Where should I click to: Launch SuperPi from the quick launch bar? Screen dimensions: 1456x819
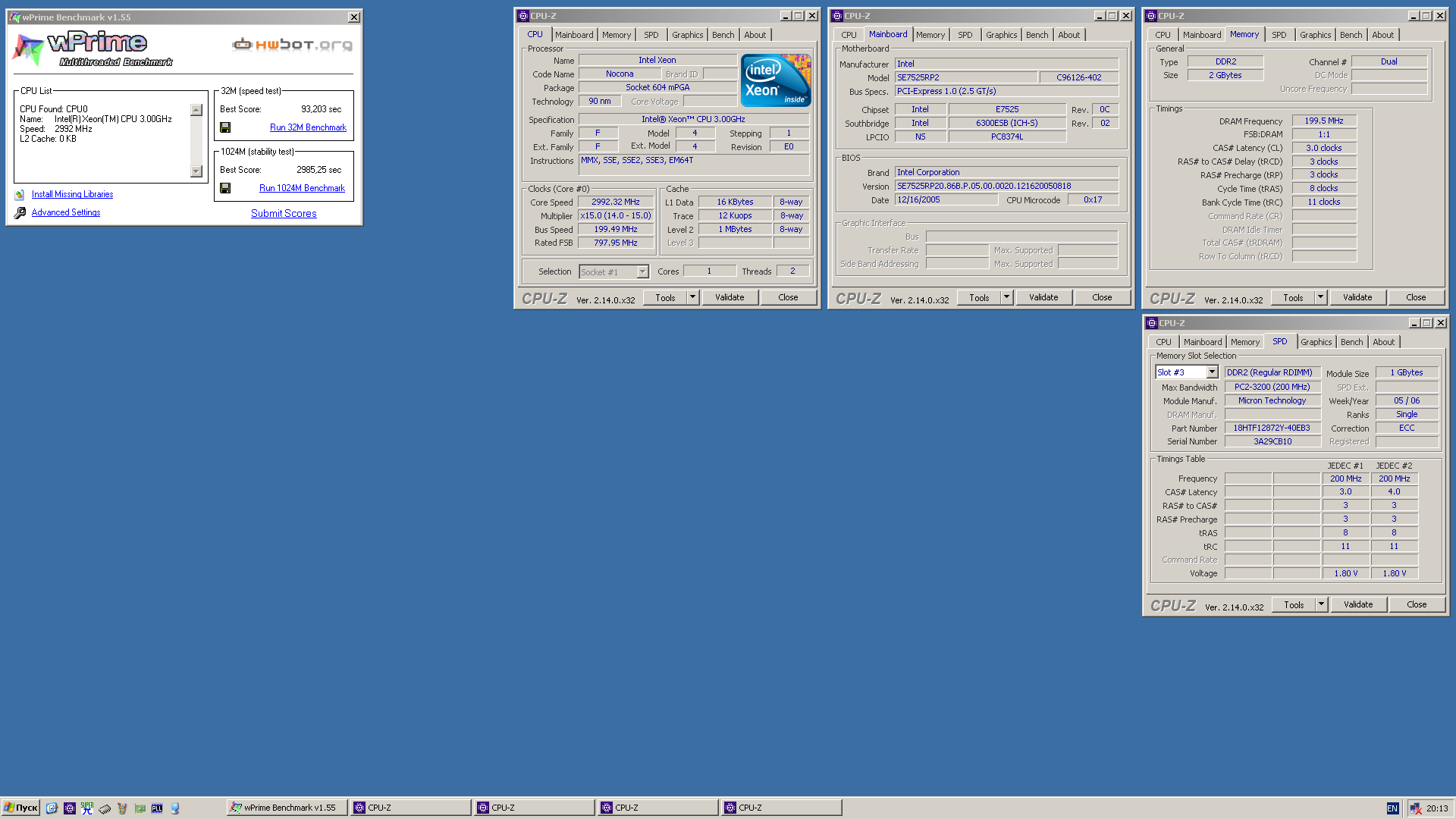tap(87, 808)
